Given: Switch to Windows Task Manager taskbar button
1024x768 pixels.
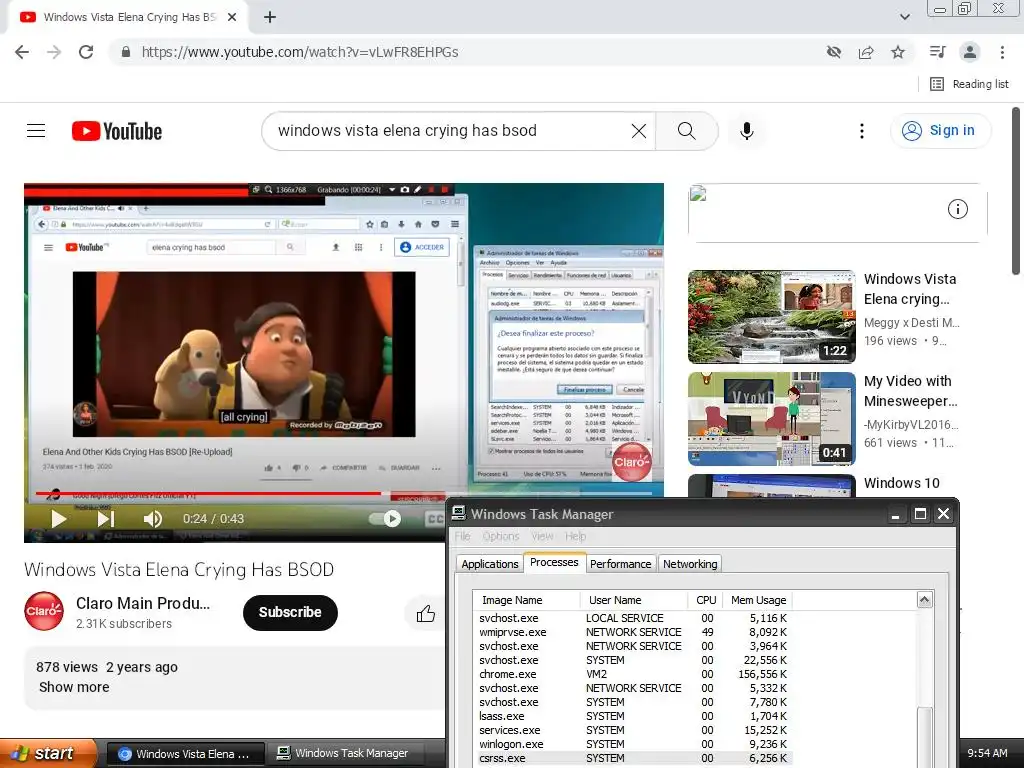Looking at the screenshot, I should tap(343, 754).
